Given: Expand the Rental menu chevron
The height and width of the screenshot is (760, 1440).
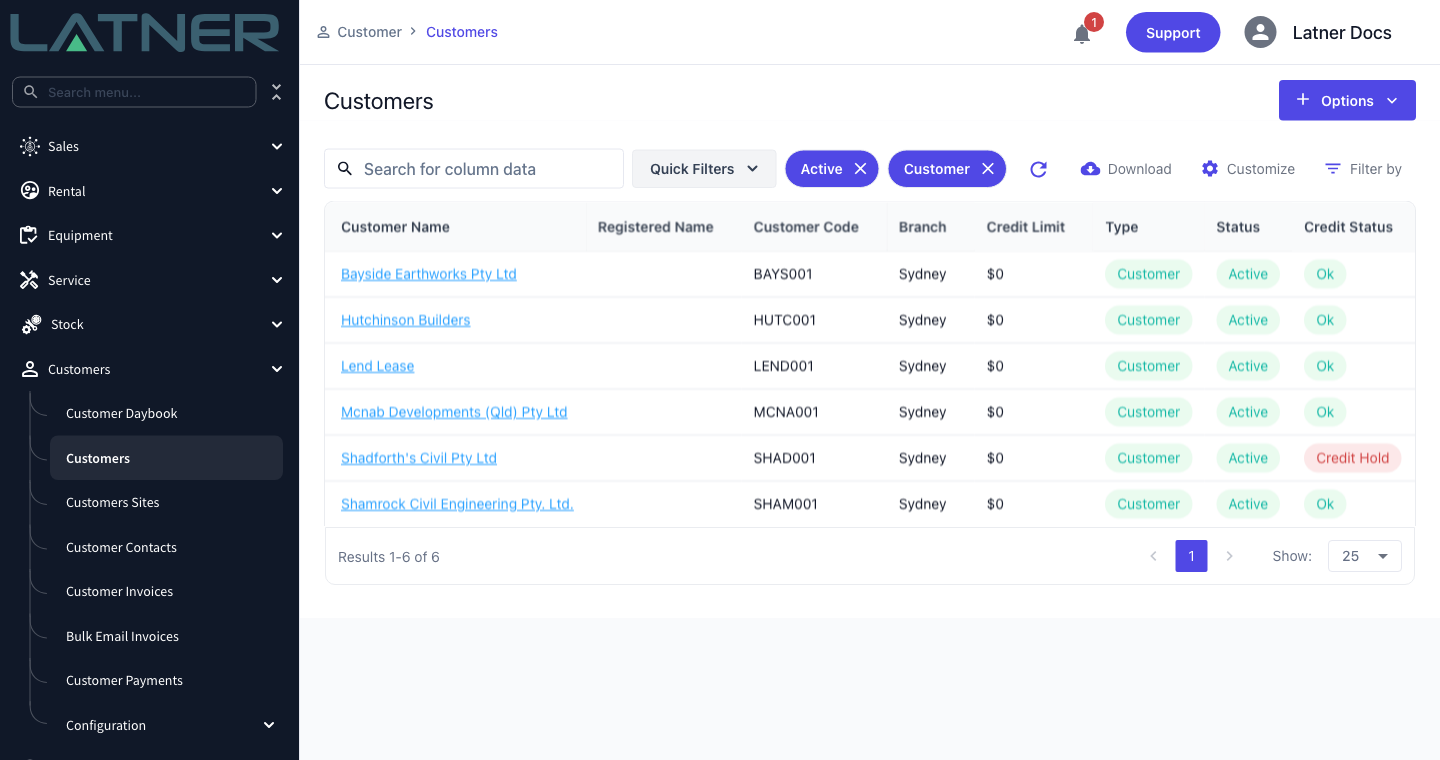Looking at the screenshot, I should click(277, 191).
